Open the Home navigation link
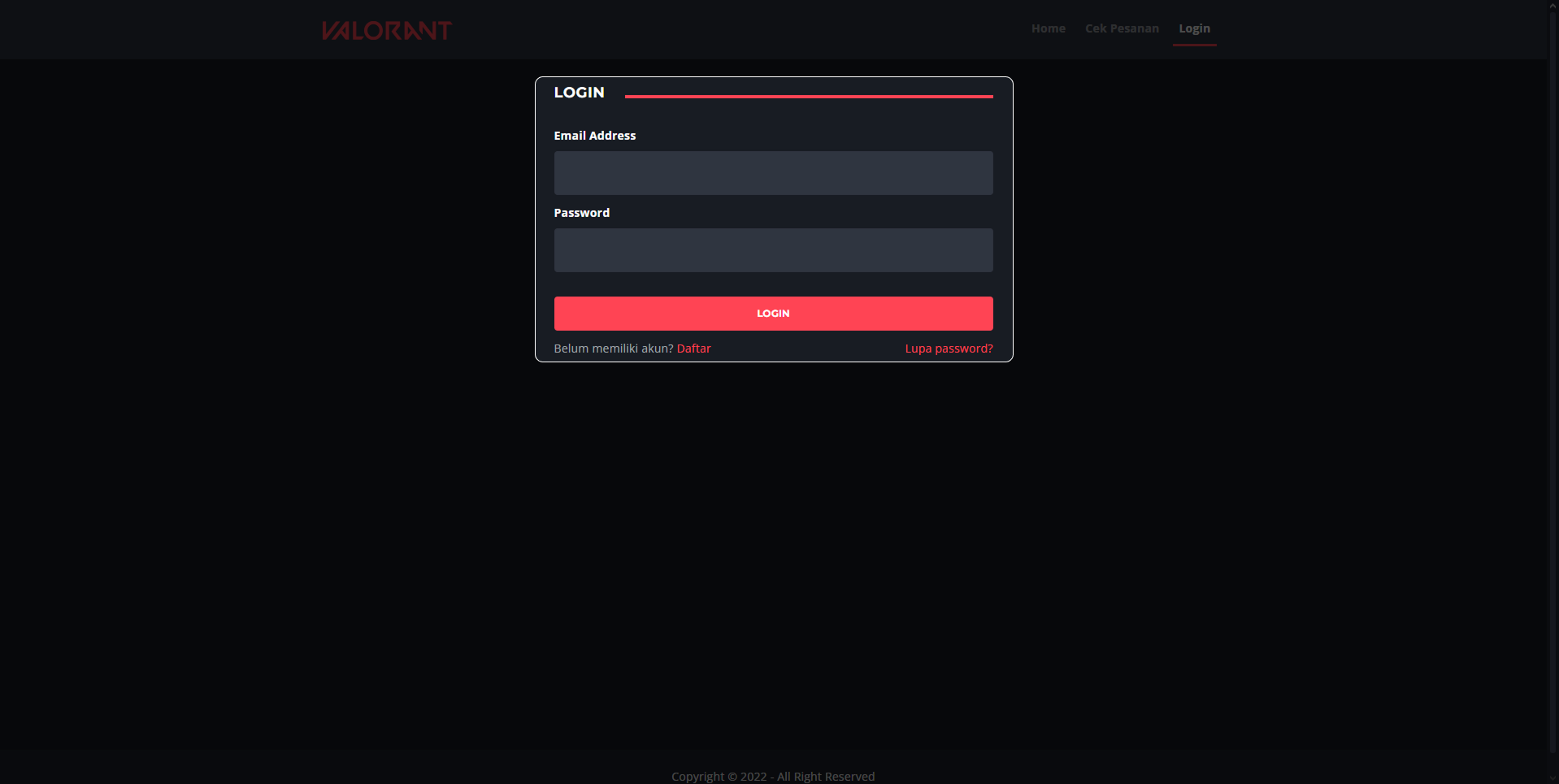This screenshot has height=784, width=1559. (1048, 28)
